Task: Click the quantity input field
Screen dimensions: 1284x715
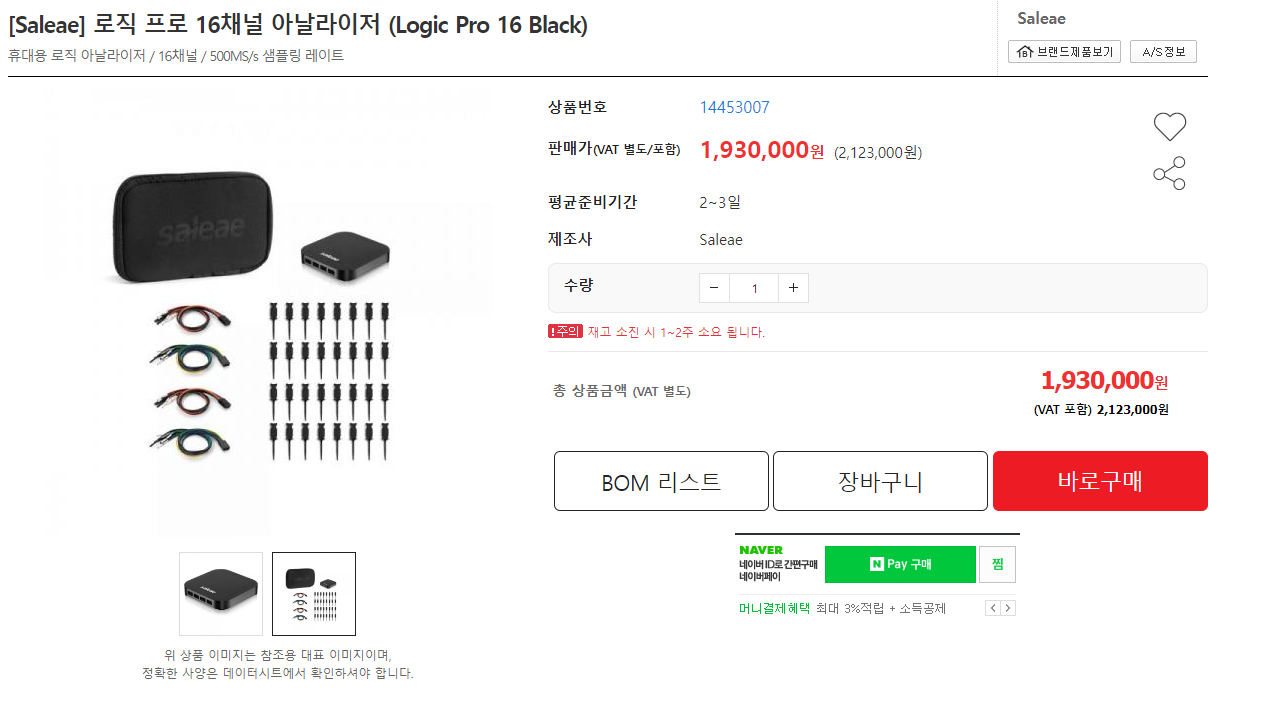Action: pyautogui.click(x=754, y=288)
